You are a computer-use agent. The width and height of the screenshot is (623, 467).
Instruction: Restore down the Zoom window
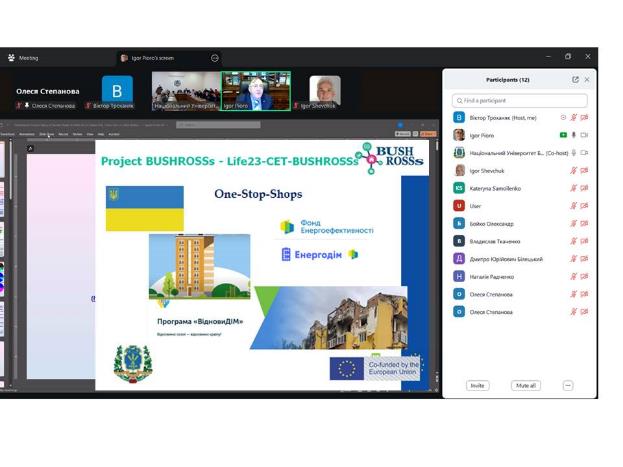coord(568,56)
